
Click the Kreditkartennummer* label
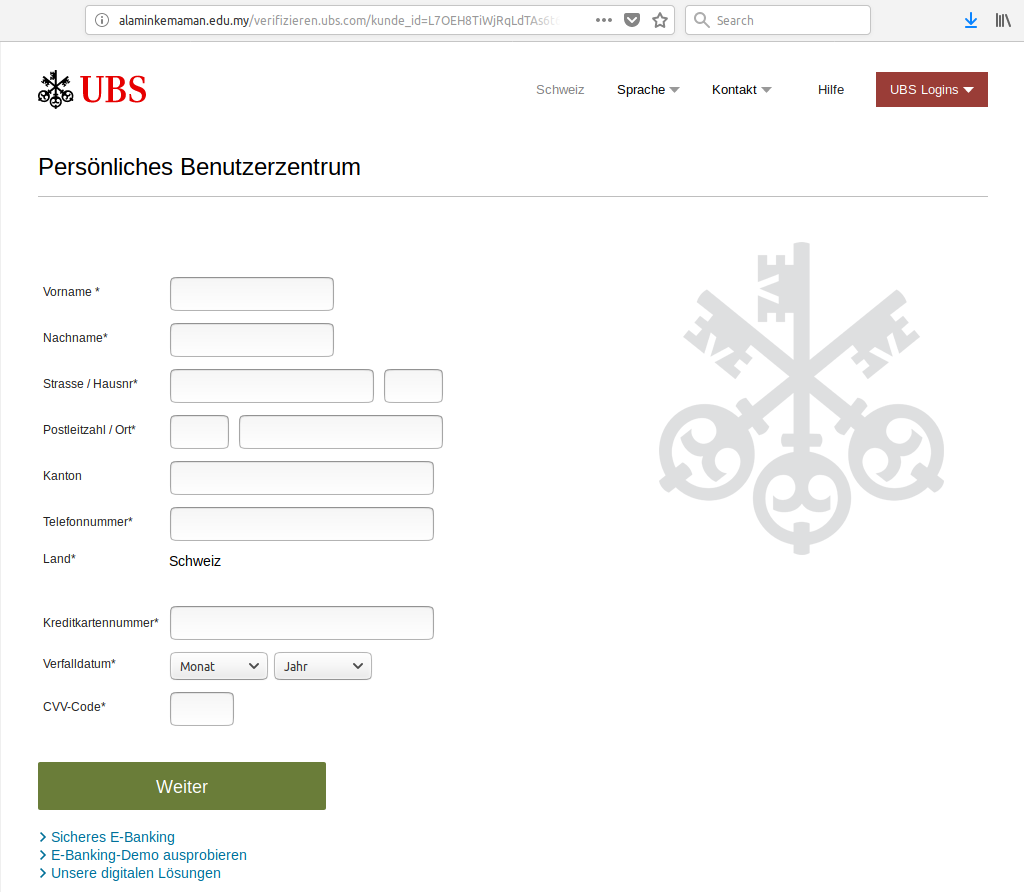pyautogui.click(x=101, y=623)
